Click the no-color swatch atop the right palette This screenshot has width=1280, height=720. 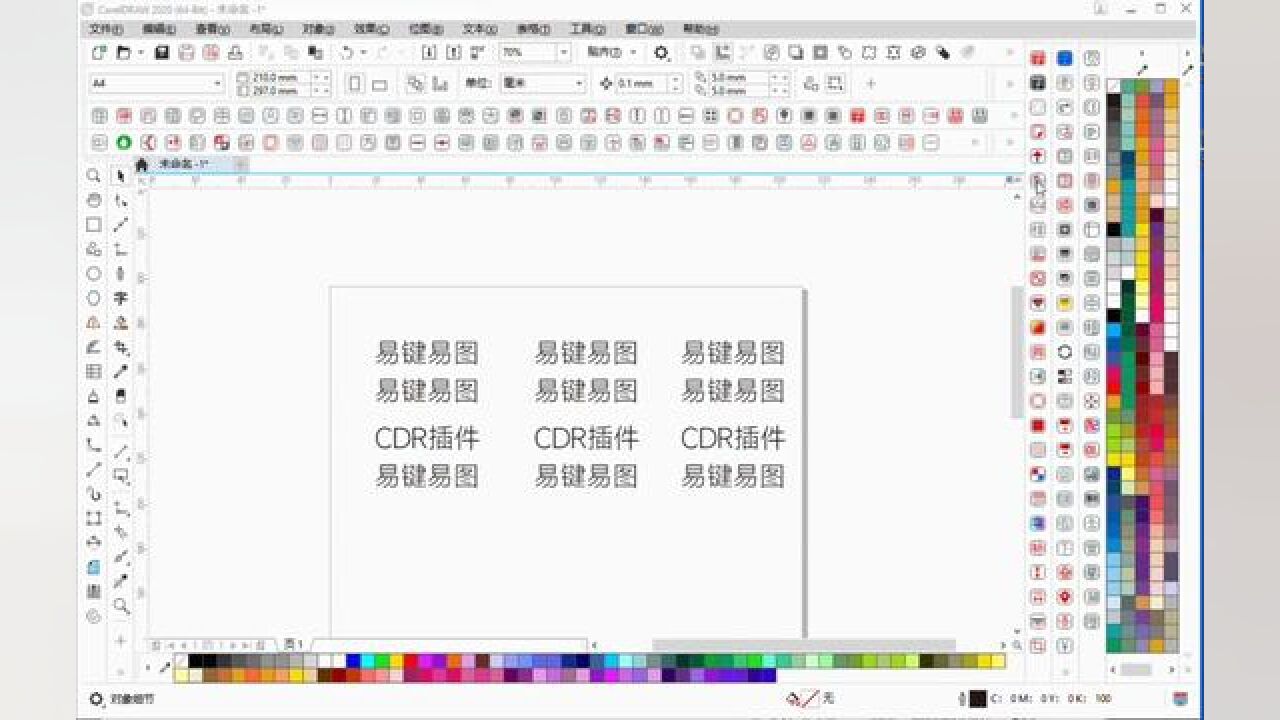tap(1114, 86)
